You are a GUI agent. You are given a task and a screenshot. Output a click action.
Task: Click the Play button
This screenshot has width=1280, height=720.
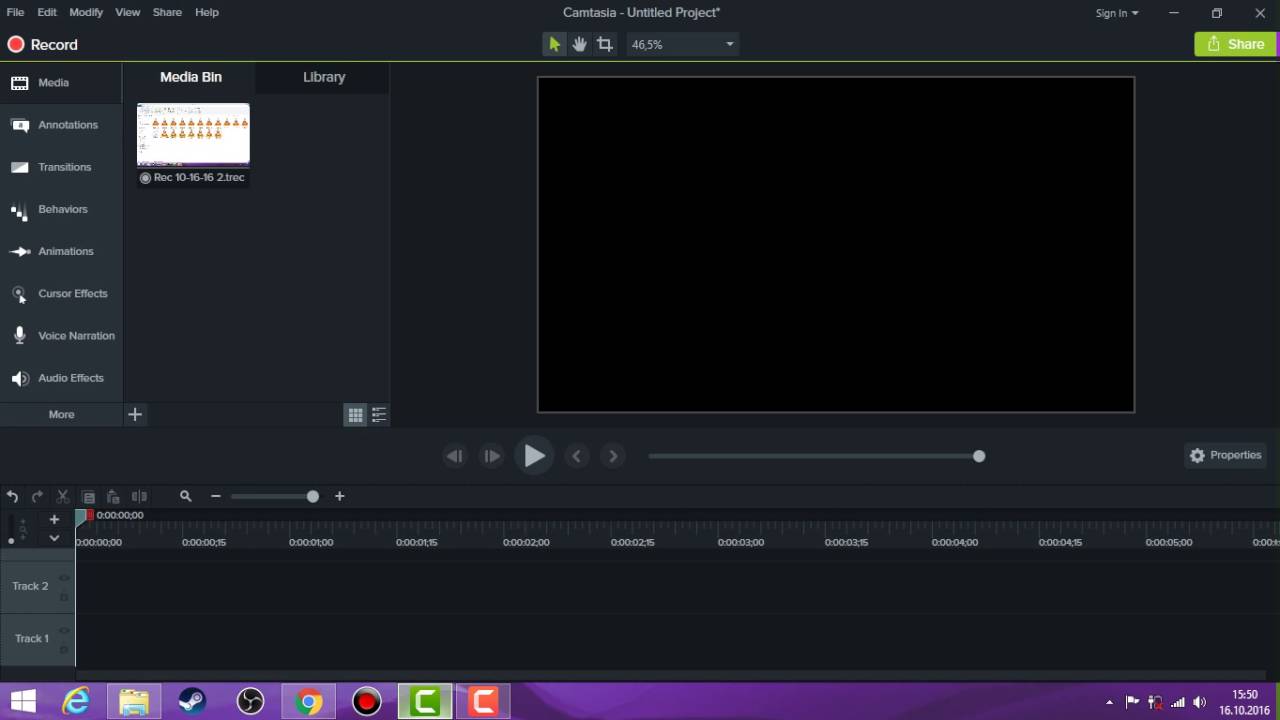[x=534, y=456]
